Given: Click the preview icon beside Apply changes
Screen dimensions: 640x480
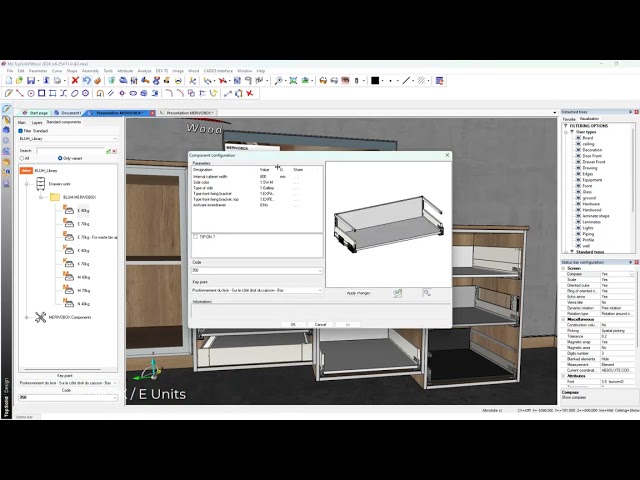Looking at the screenshot, I should click(397, 293).
